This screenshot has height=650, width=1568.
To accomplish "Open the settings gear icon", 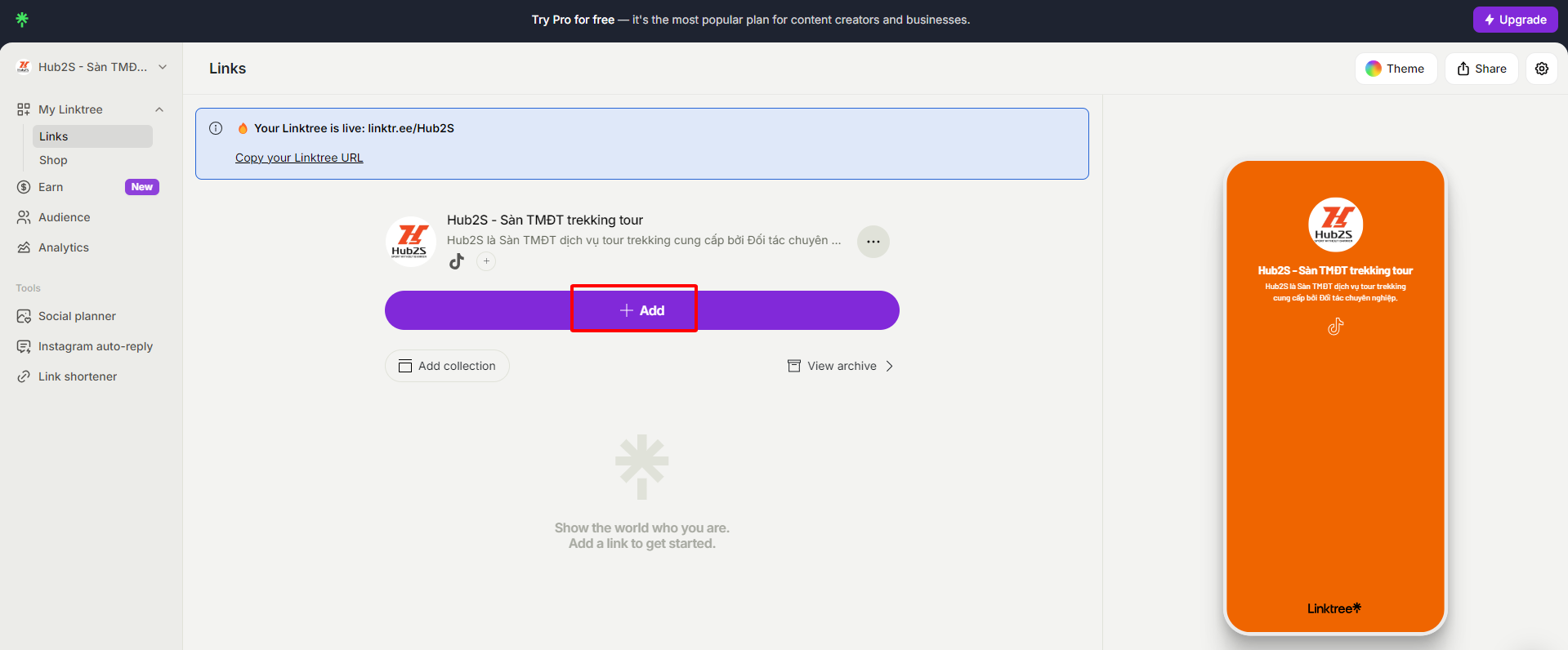I will [1542, 69].
